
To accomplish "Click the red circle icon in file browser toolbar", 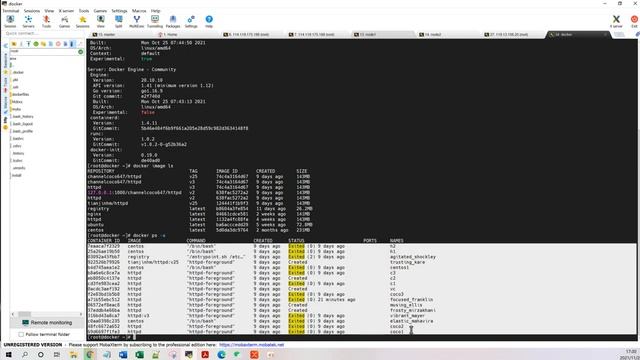I will [x=58, y=44].
